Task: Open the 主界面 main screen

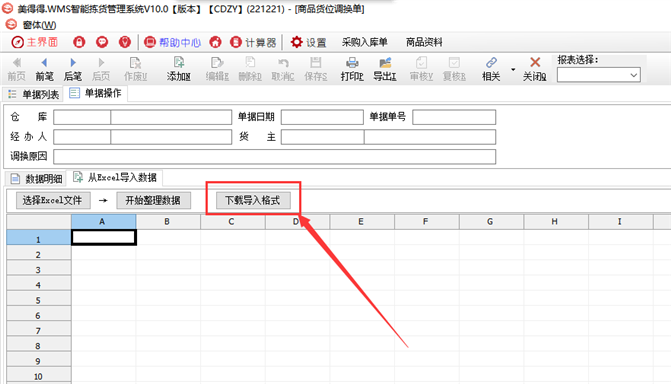Action: tap(34, 42)
